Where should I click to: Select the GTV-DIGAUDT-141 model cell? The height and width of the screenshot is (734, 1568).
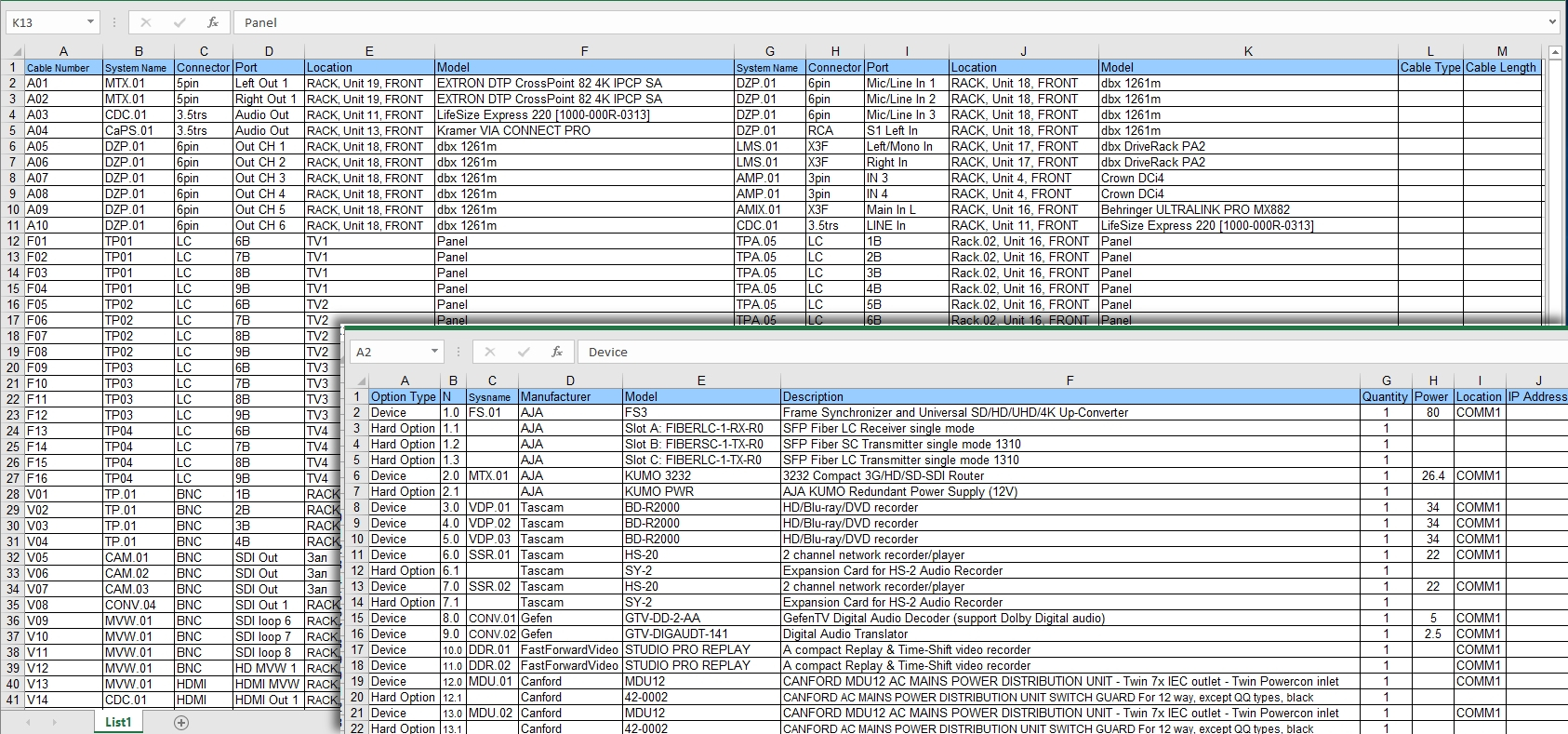(701, 634)
